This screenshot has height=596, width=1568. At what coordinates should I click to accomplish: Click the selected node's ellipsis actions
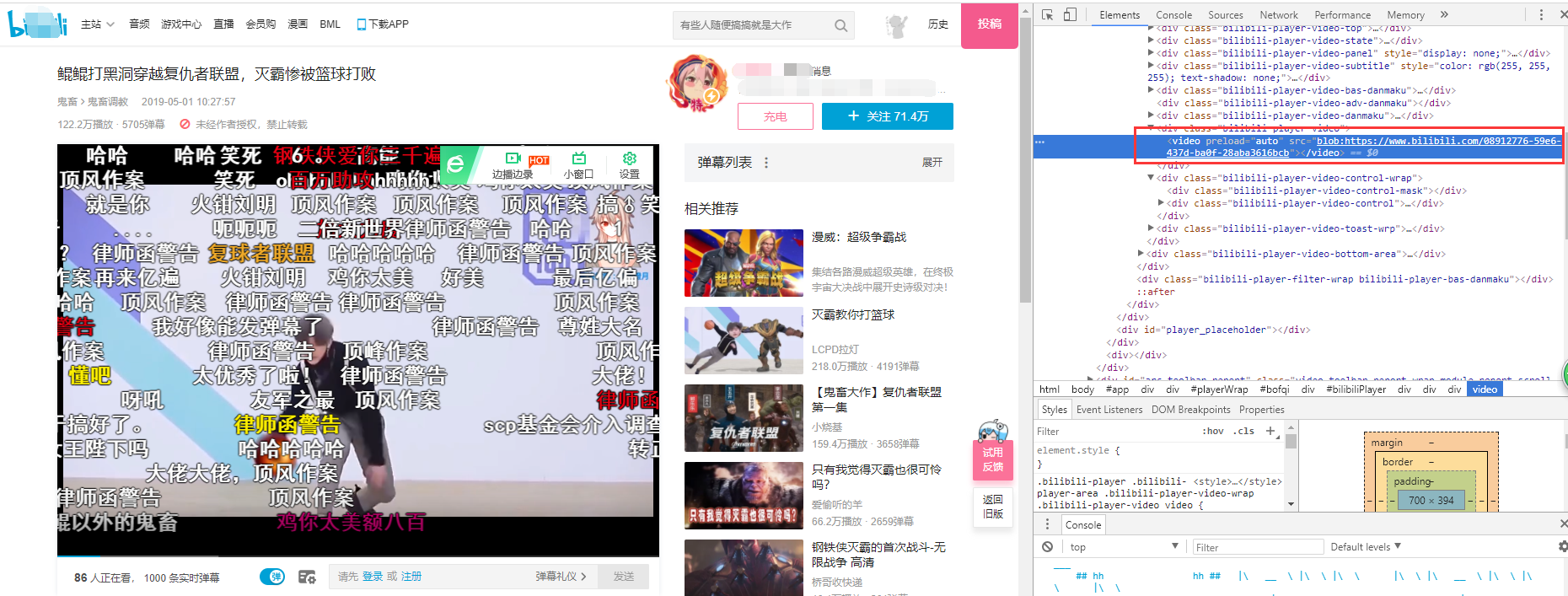[1039, 142]
